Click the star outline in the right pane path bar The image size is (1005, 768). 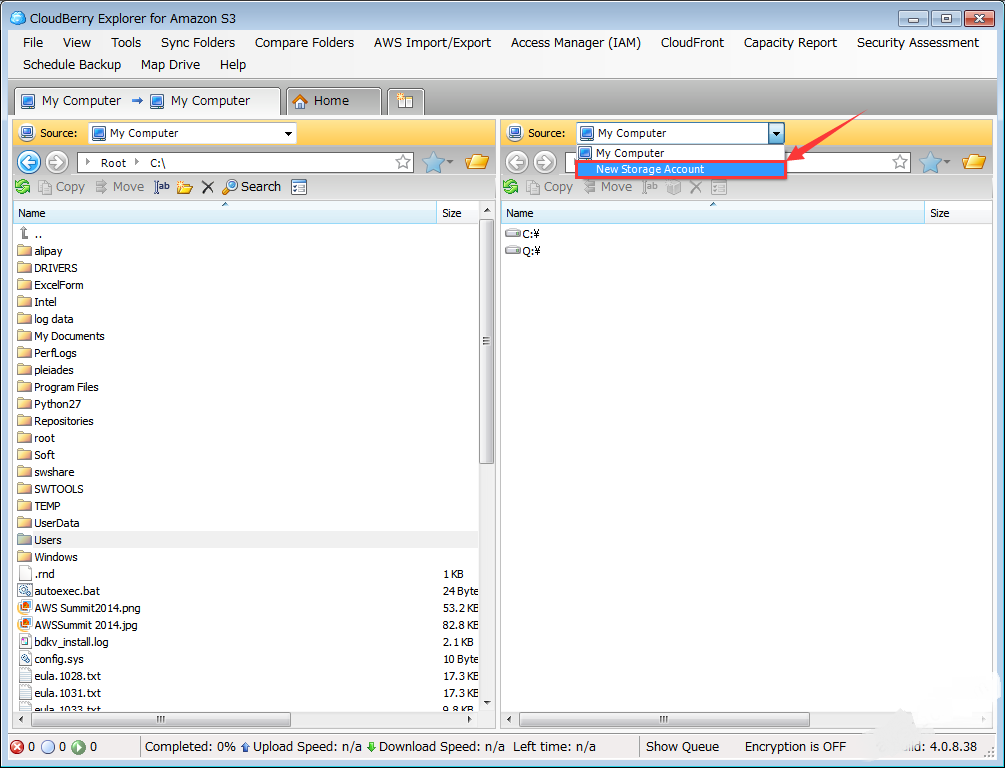click(x=900, y=162)
